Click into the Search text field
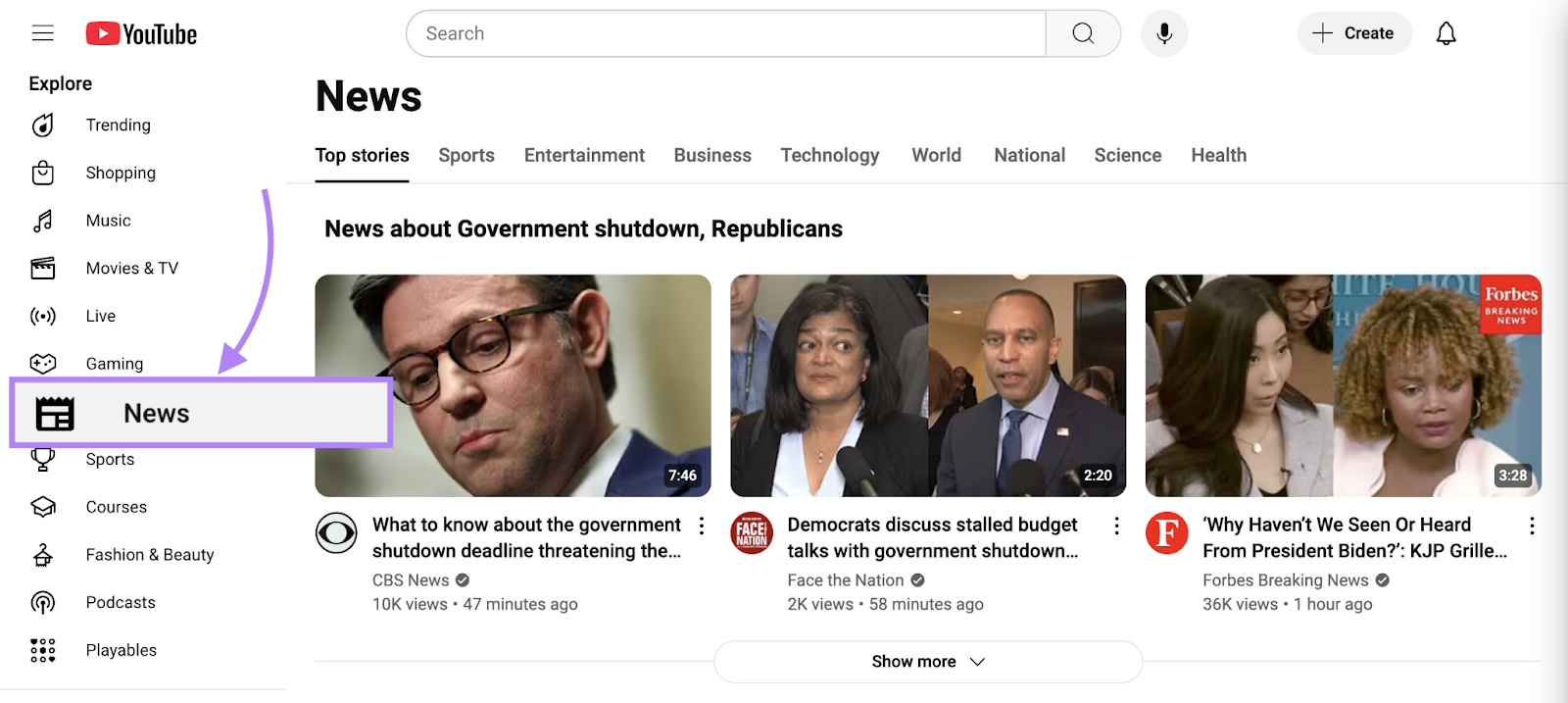 coord(725,33)
